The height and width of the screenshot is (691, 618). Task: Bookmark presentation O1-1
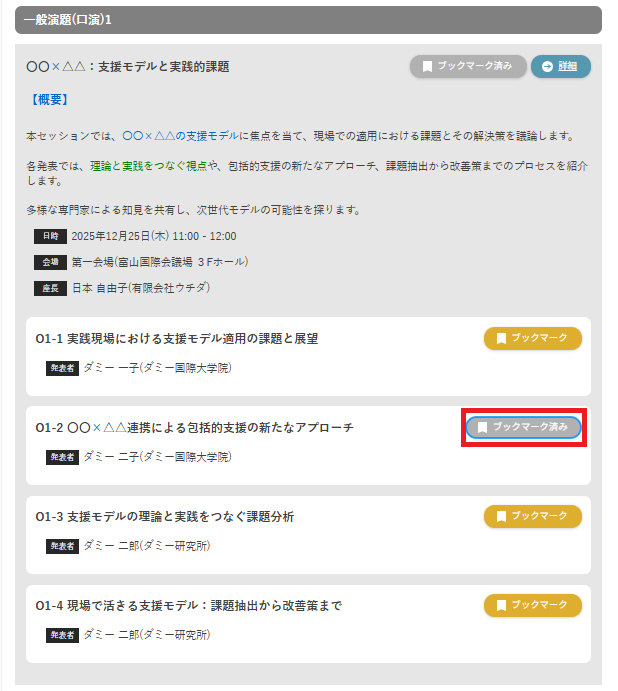(x=532, y=338)
